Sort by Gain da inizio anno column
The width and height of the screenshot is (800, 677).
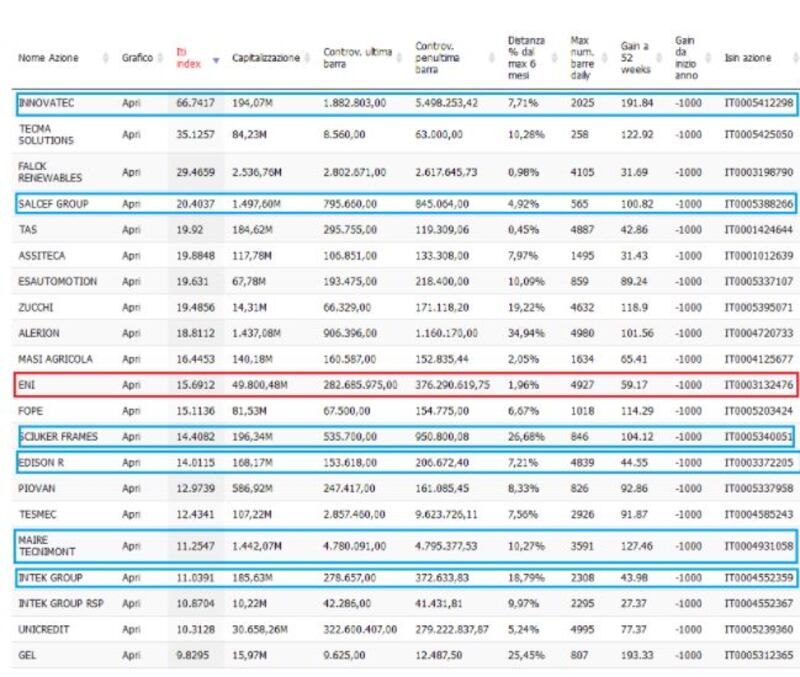708,58
